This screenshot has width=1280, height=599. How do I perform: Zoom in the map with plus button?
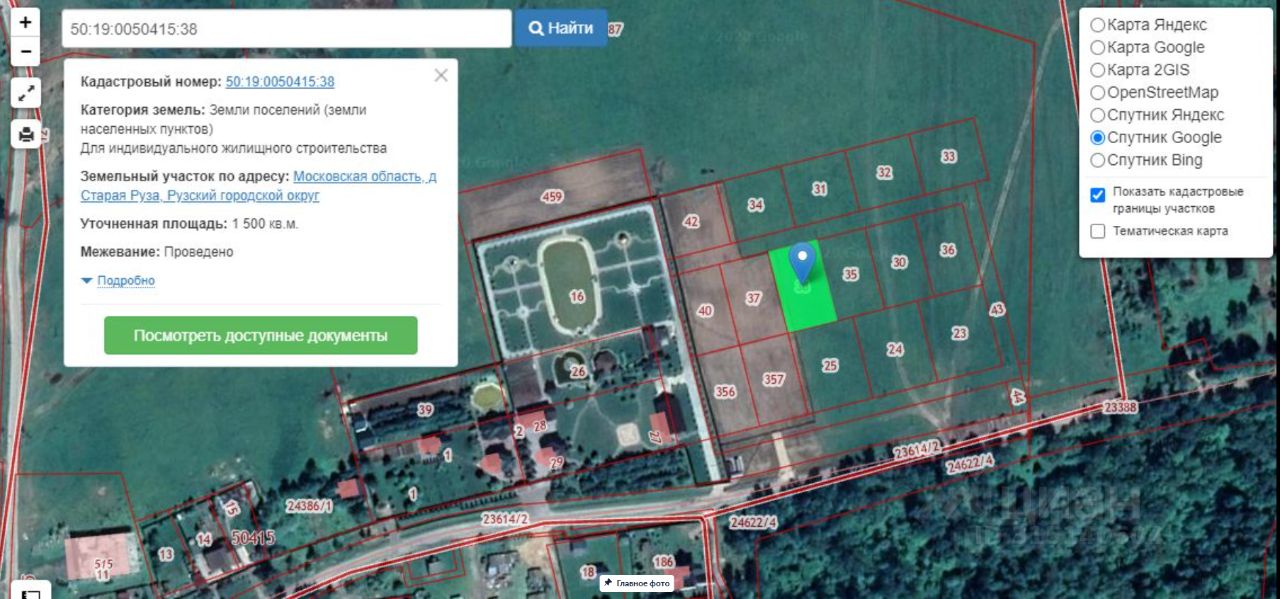coord(26,22)
